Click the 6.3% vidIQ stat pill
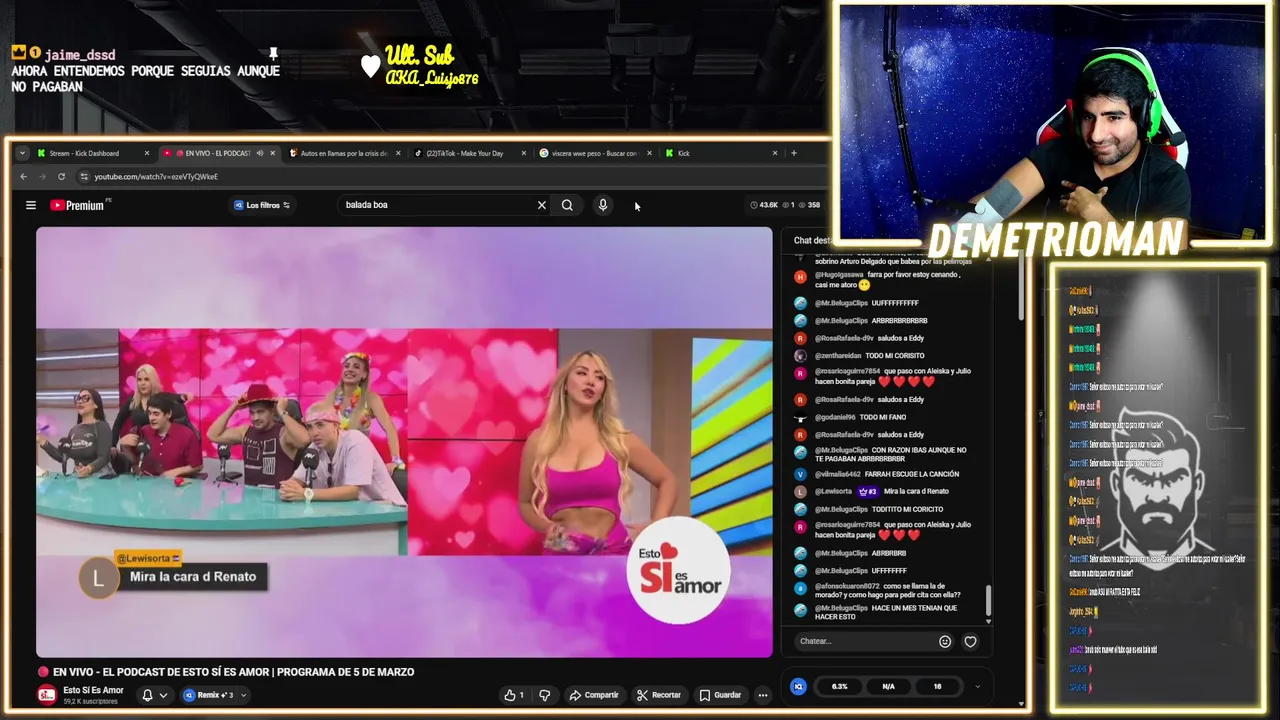Viewport: 1280px width, 720px height. point(839,686)
